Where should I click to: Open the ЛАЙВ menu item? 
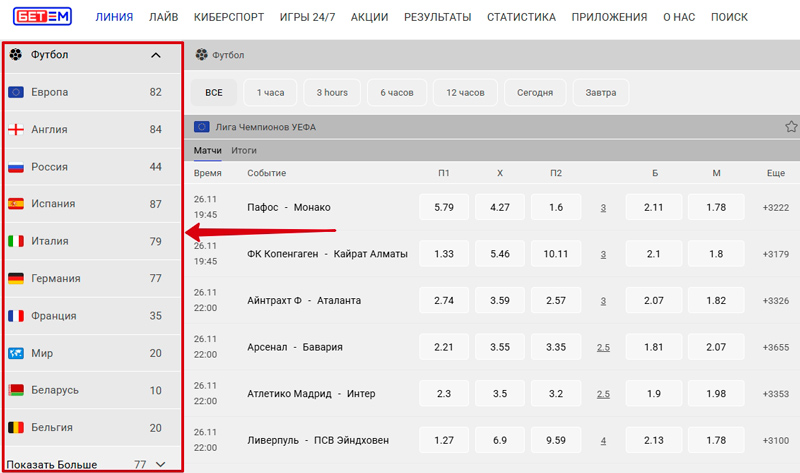tap(163, 18)
